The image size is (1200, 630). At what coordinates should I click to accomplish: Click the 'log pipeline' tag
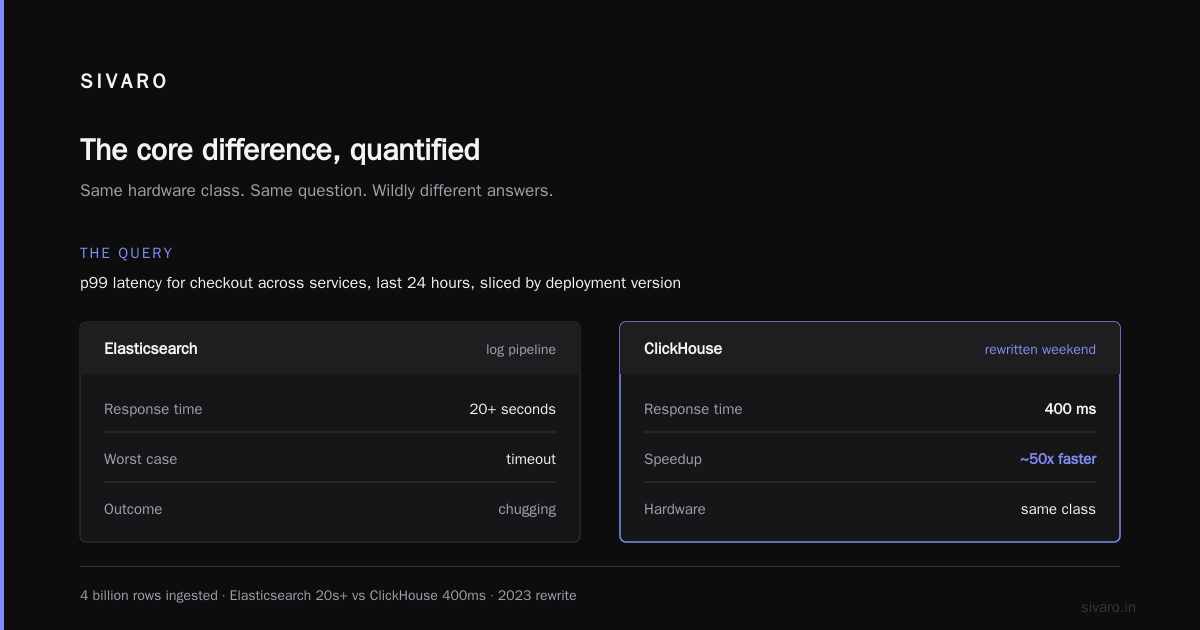pos(521,350)
